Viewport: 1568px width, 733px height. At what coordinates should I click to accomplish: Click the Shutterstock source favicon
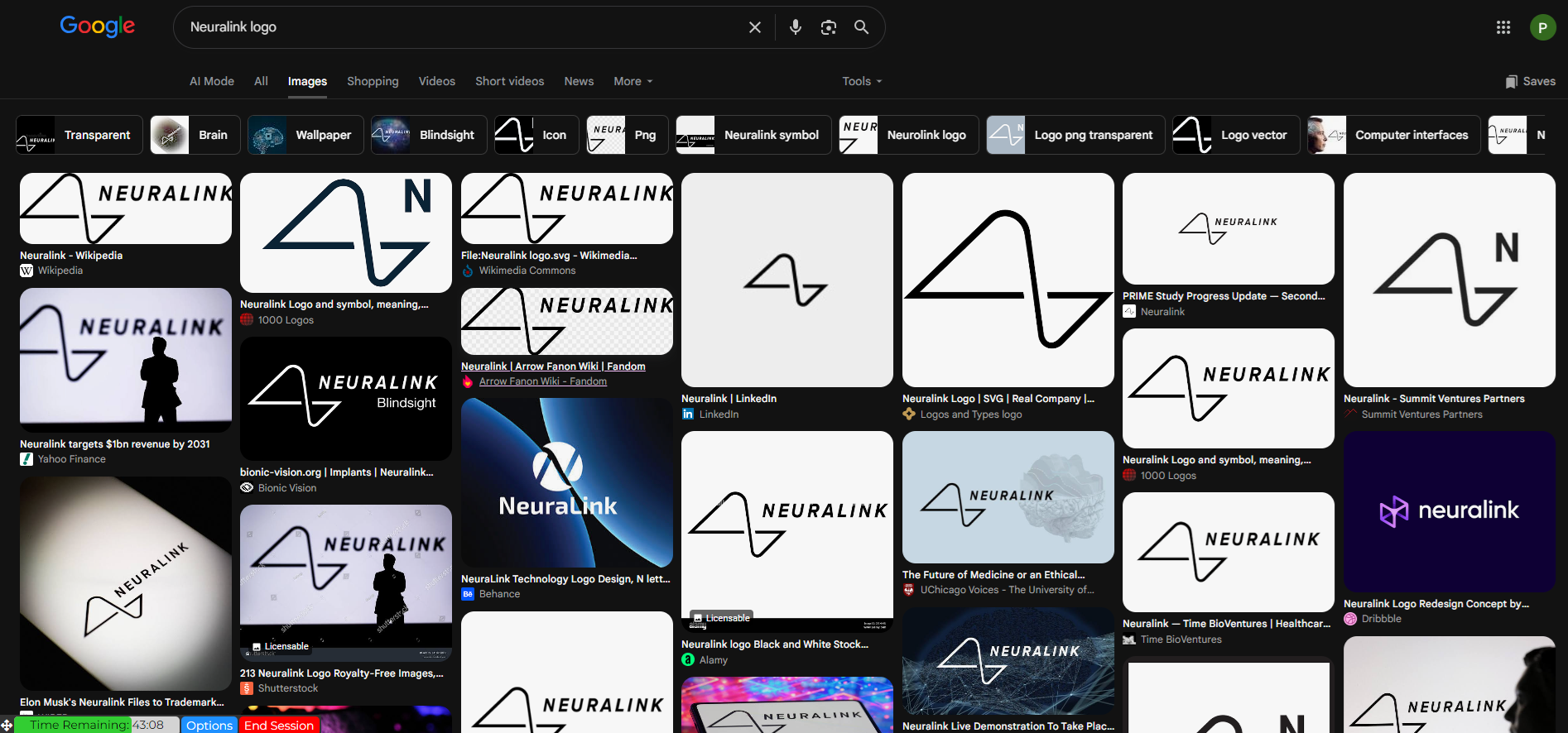click(x=247, y=688)
